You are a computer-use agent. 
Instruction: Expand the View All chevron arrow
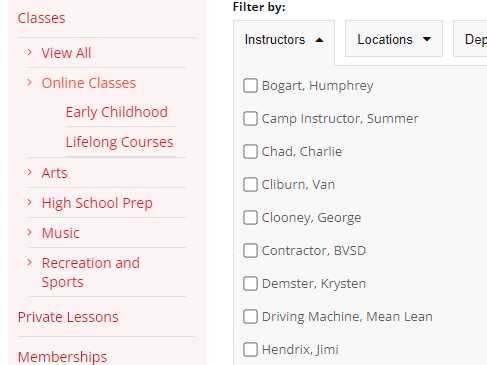coord(30,52)
